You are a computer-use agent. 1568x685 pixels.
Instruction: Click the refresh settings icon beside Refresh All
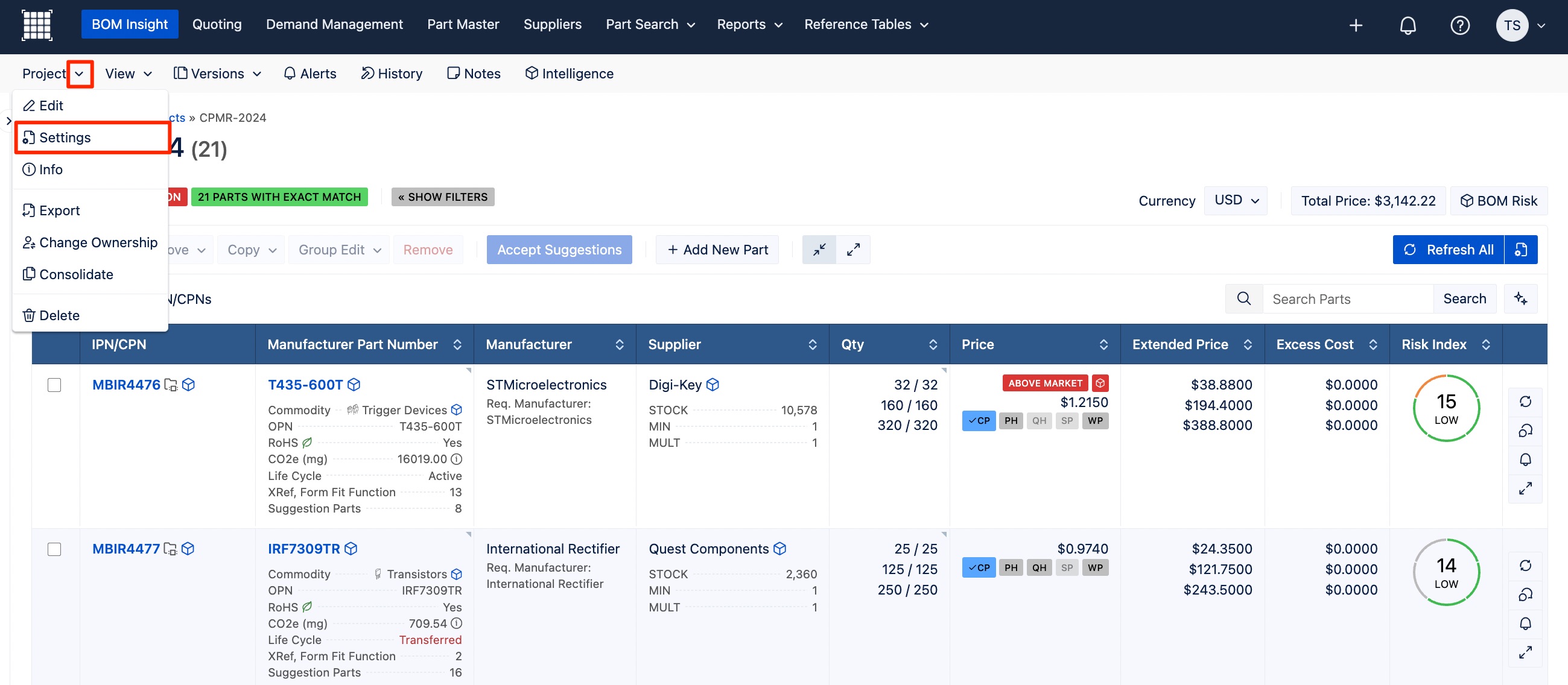[1520, 250]
